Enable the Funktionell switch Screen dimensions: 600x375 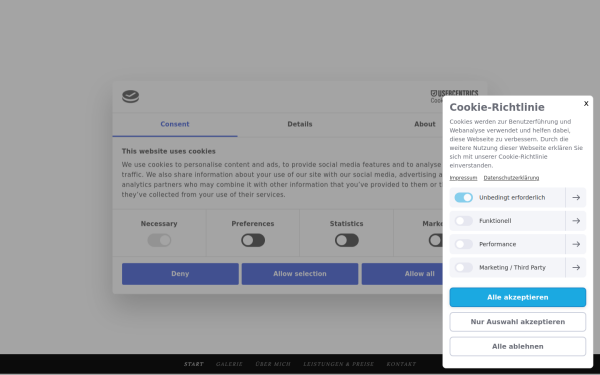(463, 221)
